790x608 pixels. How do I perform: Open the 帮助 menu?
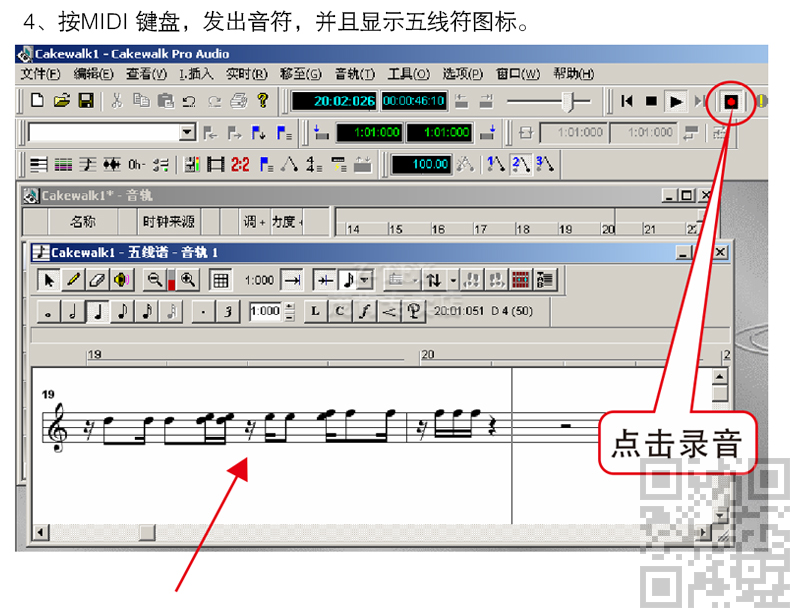click(573, 74)
